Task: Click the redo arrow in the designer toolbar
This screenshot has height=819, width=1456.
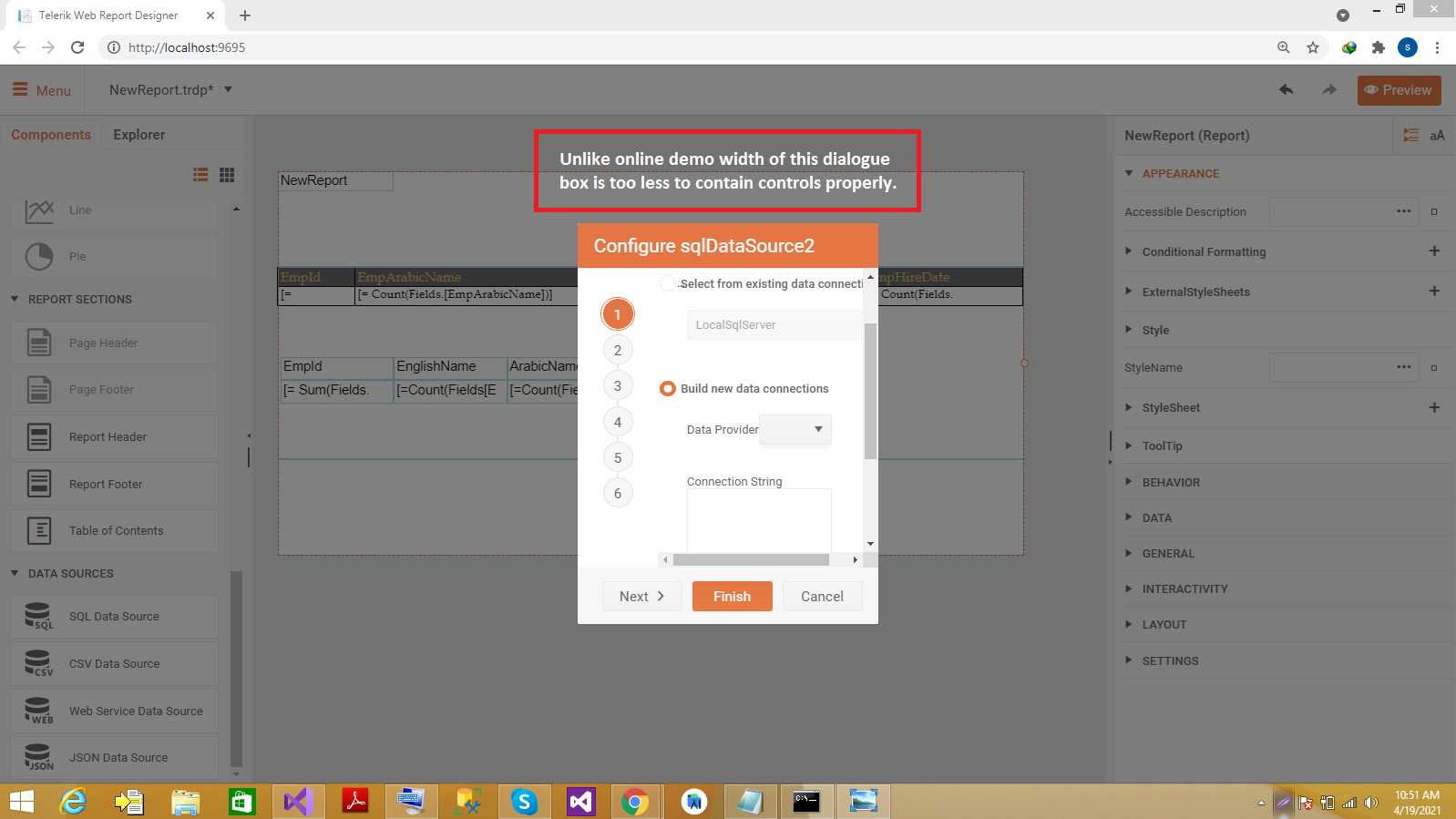Action: tap(1330, 89)
